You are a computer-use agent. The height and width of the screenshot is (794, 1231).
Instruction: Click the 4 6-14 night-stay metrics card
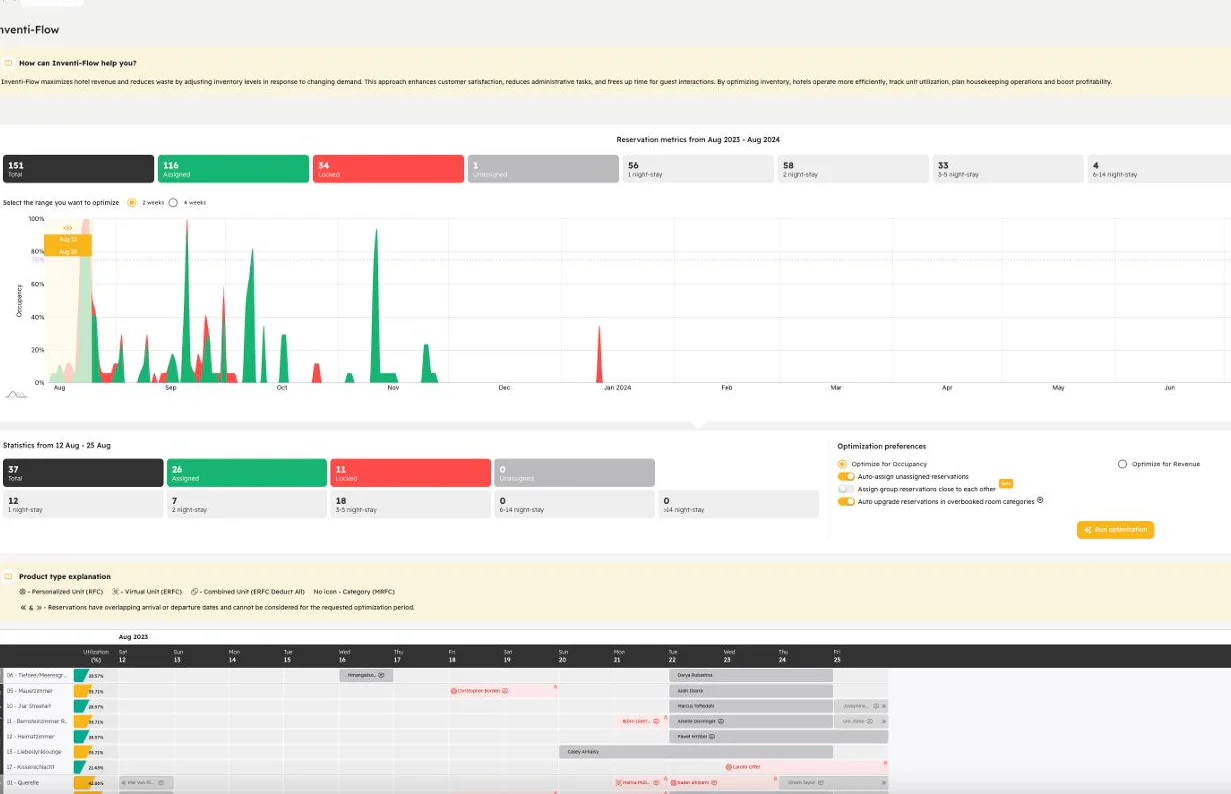(1159, 169)
